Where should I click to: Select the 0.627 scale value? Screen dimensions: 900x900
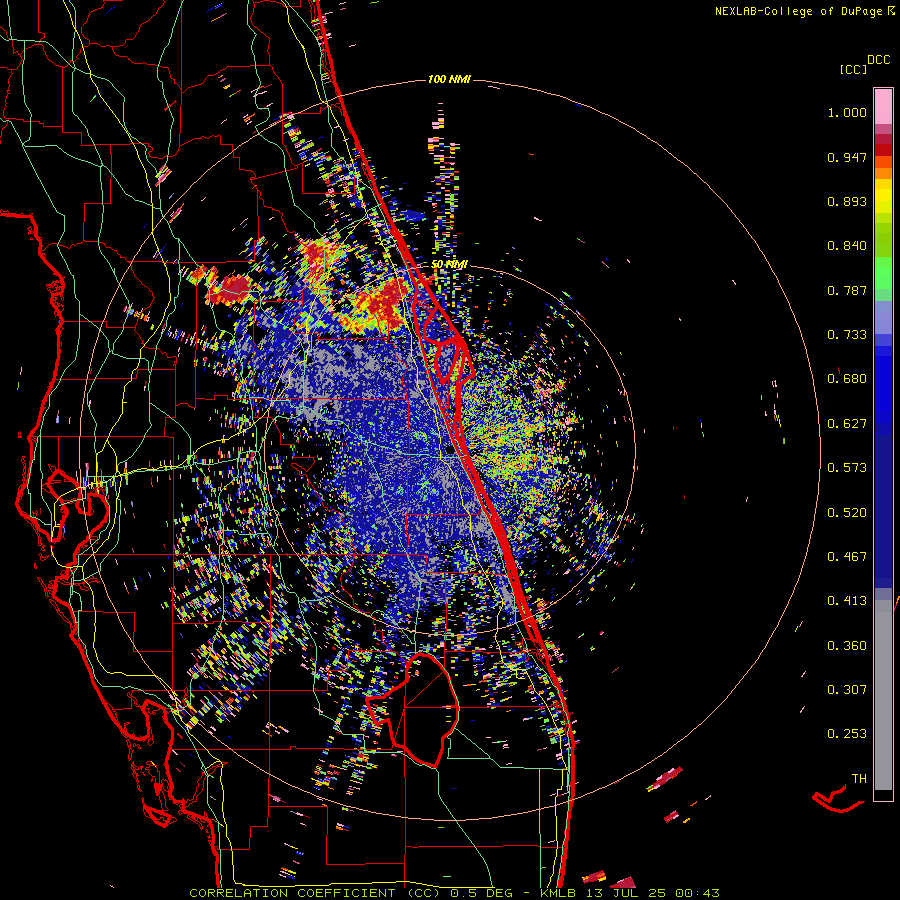(x=847, y=424)
